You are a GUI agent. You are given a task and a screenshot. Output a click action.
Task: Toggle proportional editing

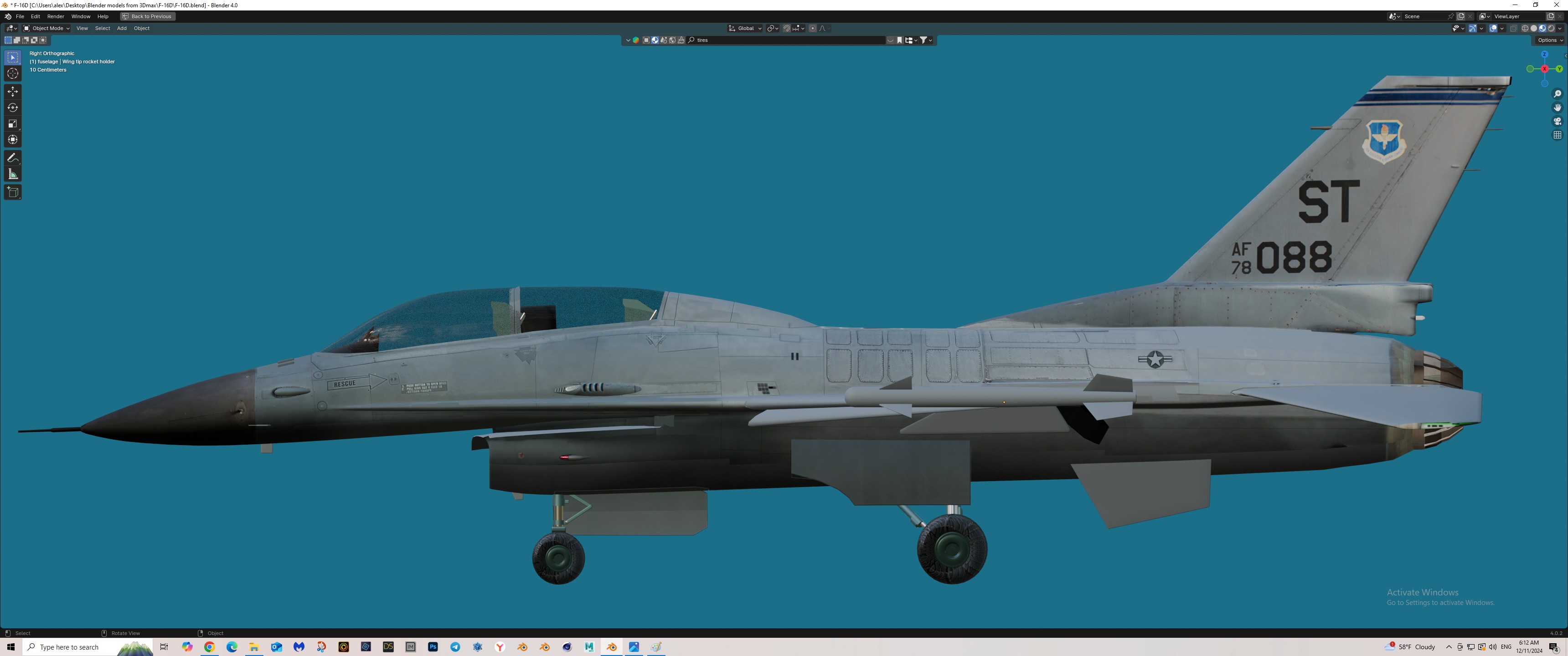[813, 29]
